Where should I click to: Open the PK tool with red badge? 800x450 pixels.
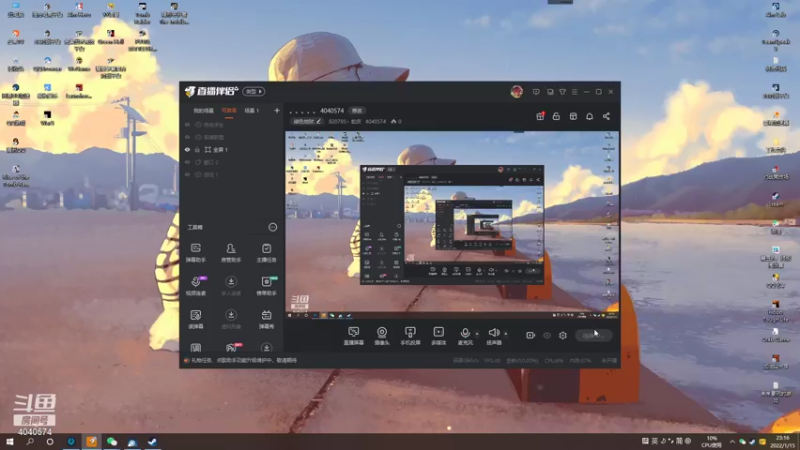pos(232,347)
